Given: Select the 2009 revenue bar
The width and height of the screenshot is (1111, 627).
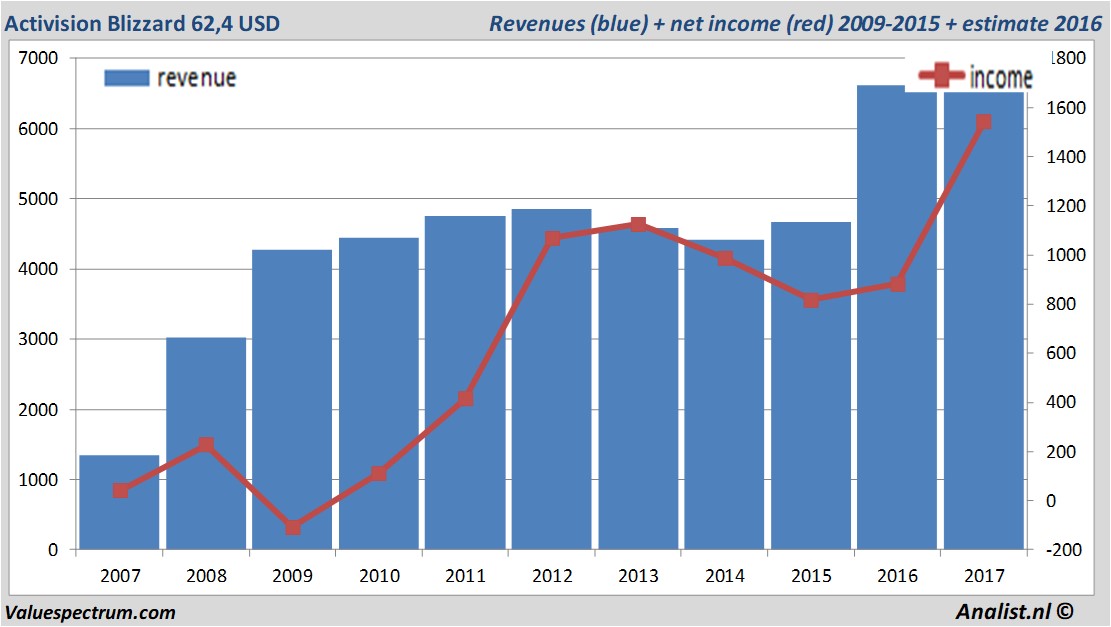Looking at the screenshot, I should click(x=292, y=400).
